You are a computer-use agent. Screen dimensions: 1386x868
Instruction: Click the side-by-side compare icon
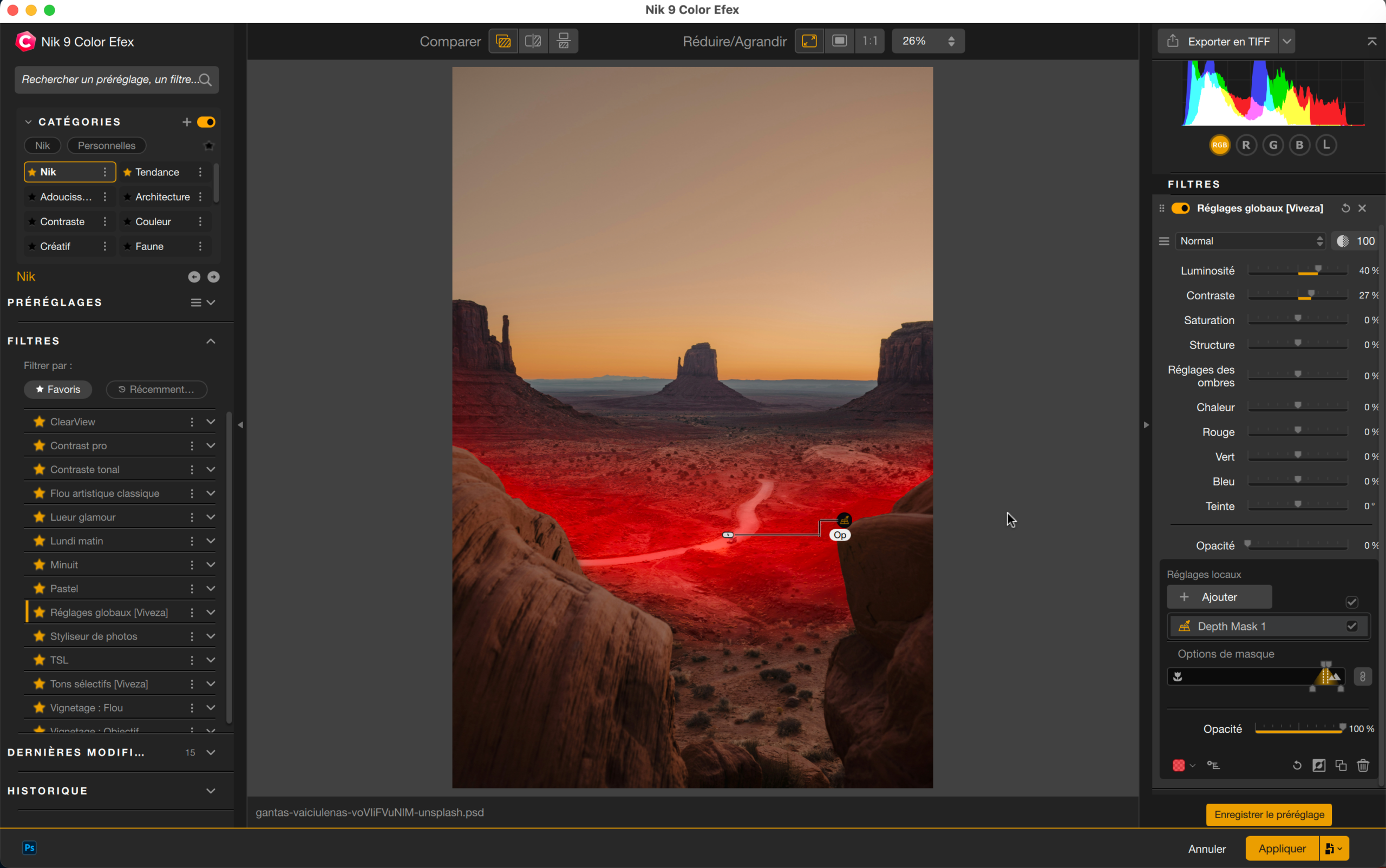(564, 41)
